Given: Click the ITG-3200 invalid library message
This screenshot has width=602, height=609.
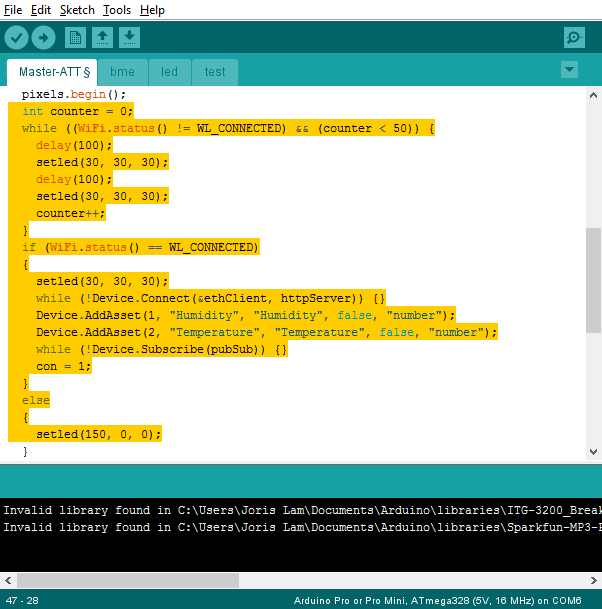Looking at the screenshot, I should point(303,510).
